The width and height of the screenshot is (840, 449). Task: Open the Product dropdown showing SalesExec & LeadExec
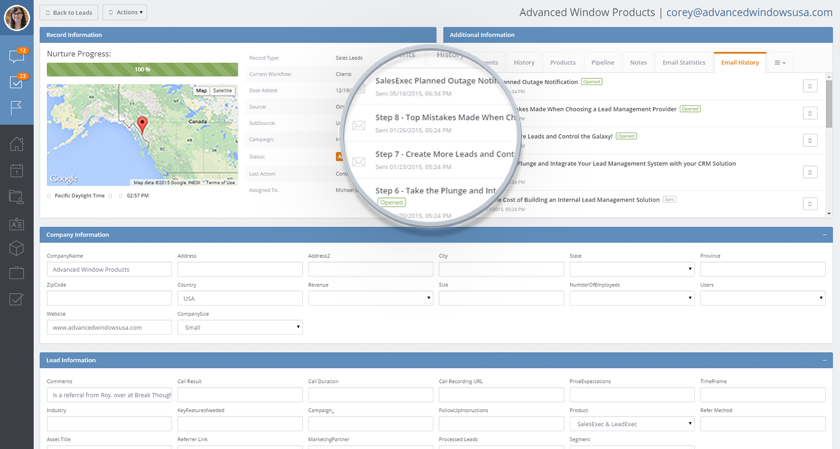(x=632, y=423)
